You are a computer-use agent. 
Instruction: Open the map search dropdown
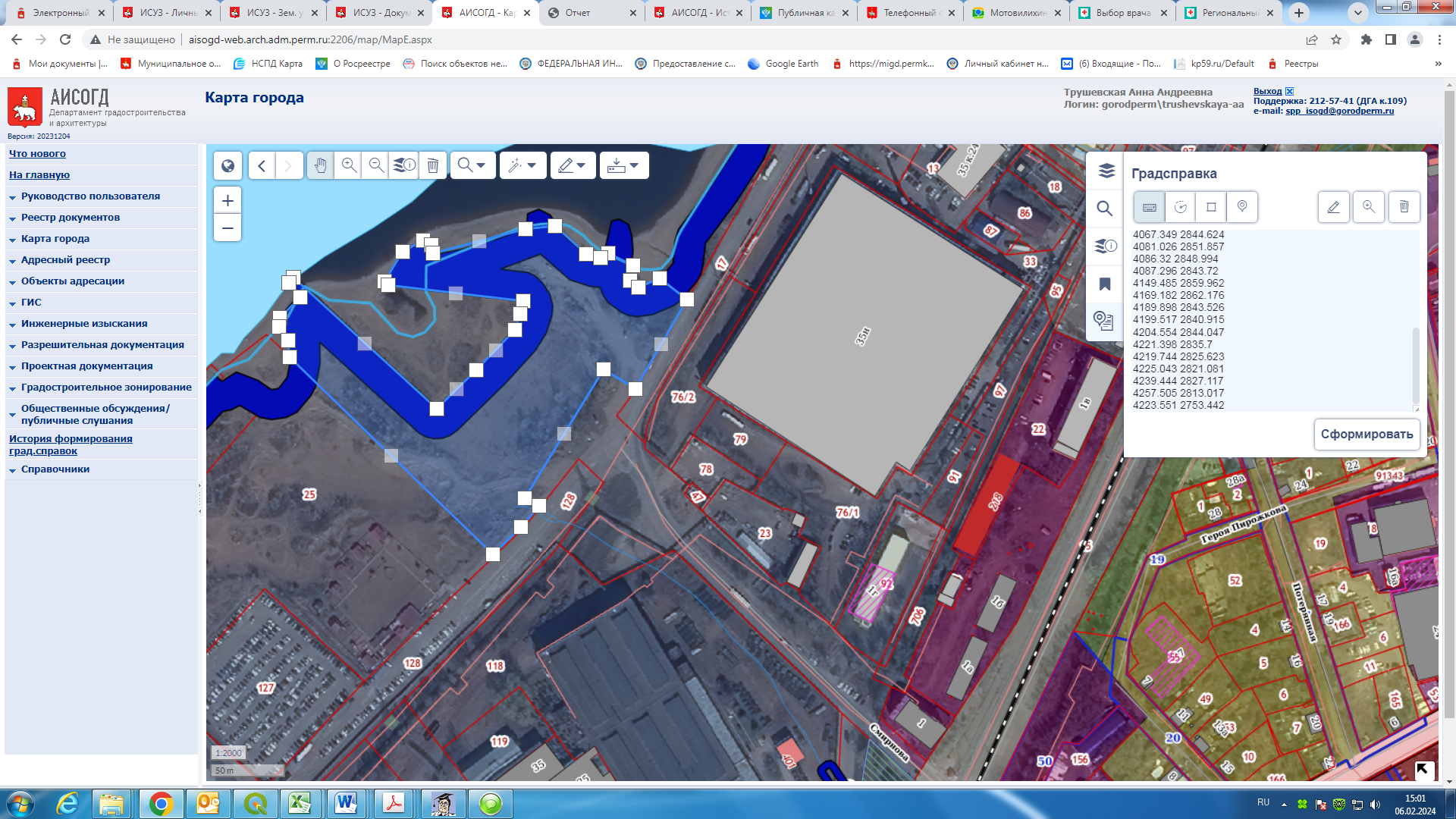[x=472, y=165]
